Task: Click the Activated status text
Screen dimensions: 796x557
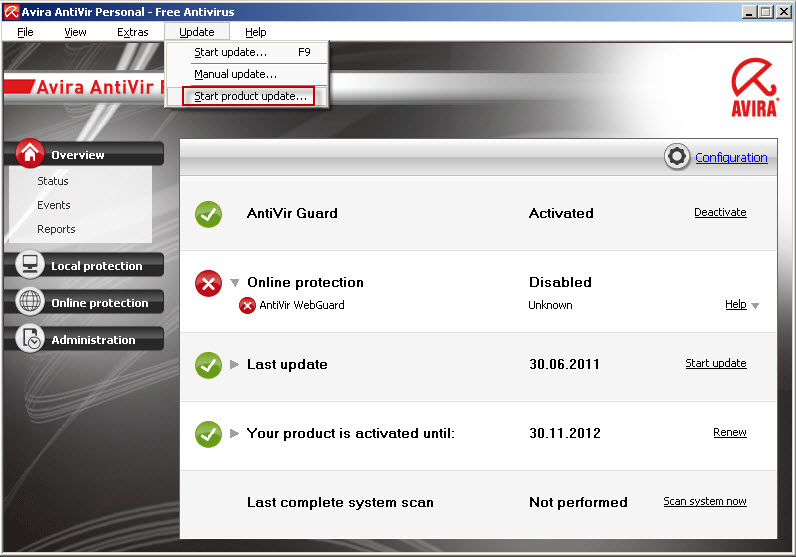Action: click(561, 213)
